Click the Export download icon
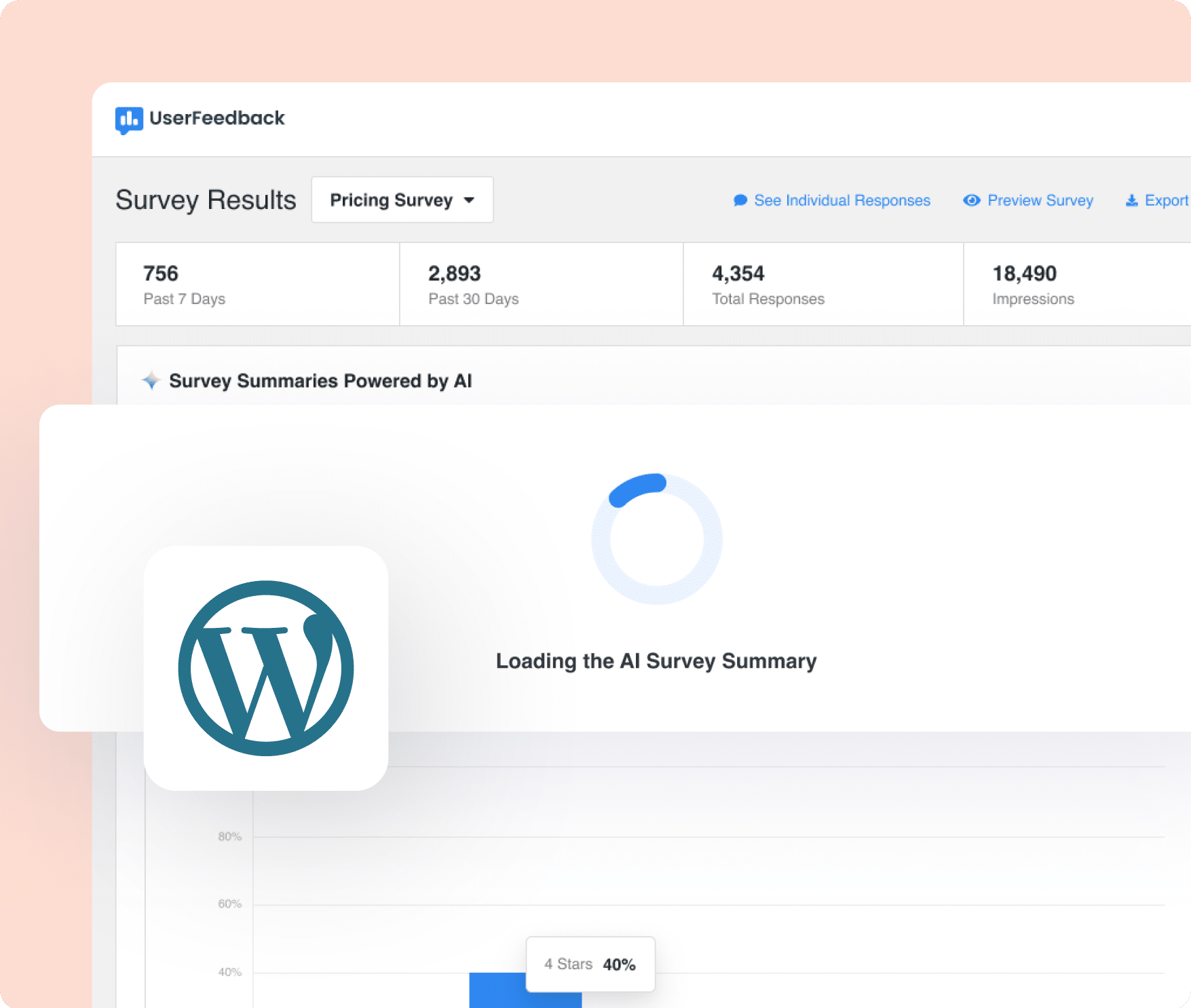Viewport: 1191px width, 1008px height. click(1131, 200)
